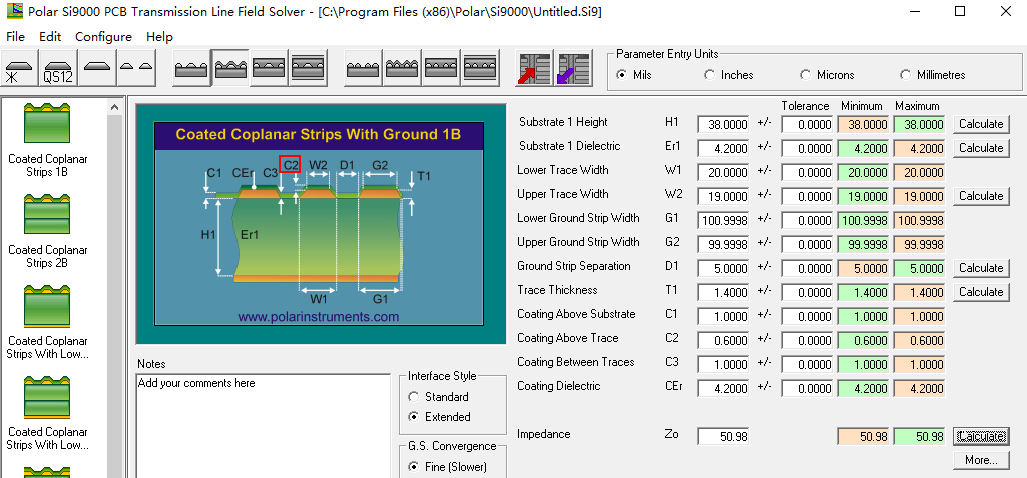Image resolution: width=1027 pixels, height=478 pixels.
Task: Click the Polar Si9000 title bar app icon
Action: 14,11
